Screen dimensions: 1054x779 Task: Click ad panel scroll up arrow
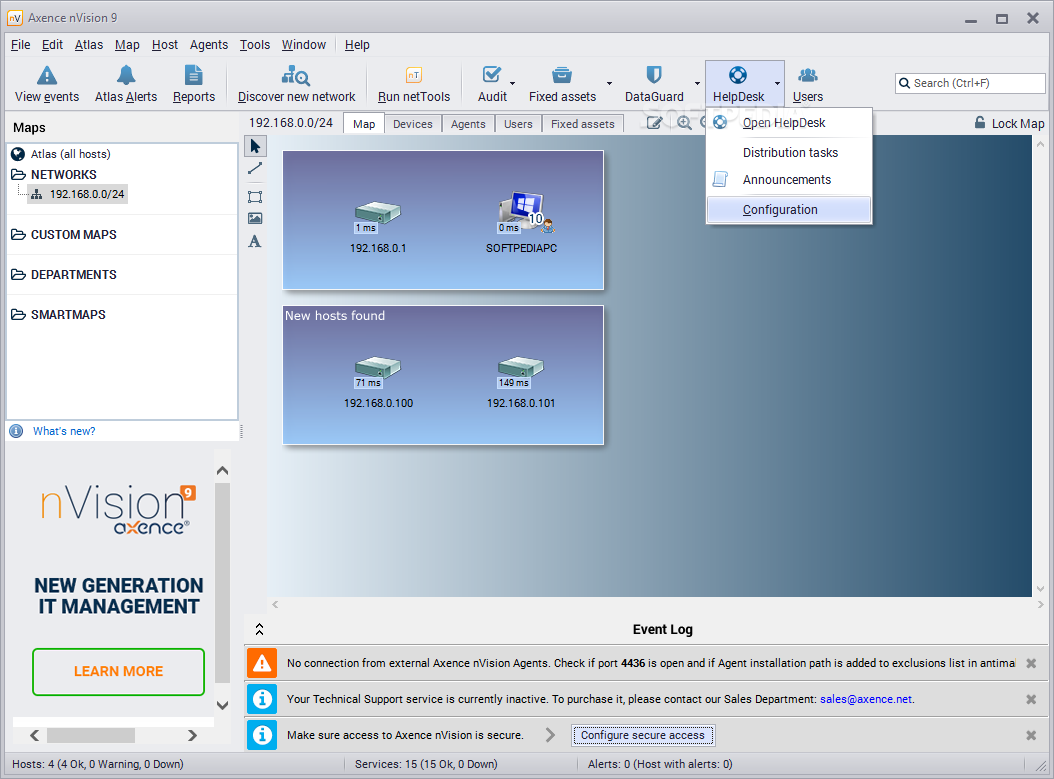(222, 471)
